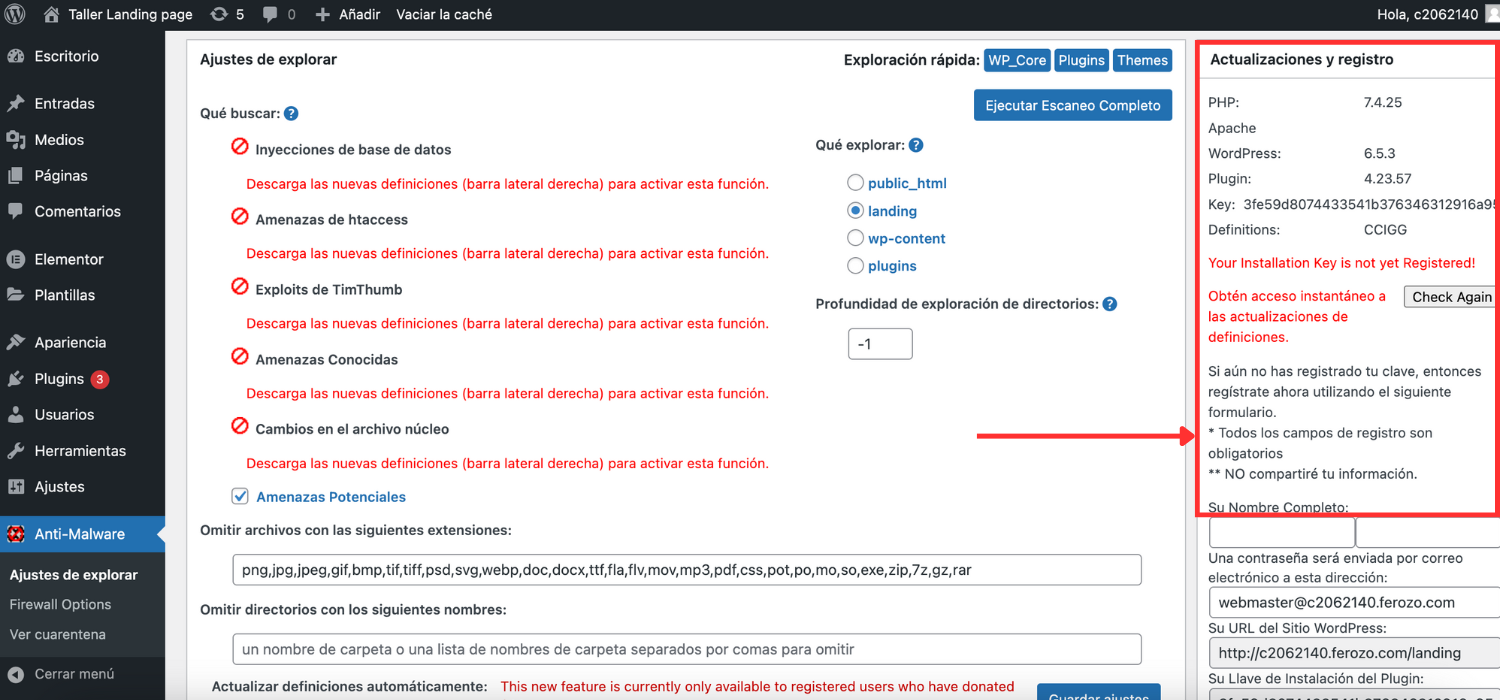Image resolution: width=1500 pixels, height=700 pixels.
Task: Click the Anti-Malware sidebar icon
Action: 16,534
